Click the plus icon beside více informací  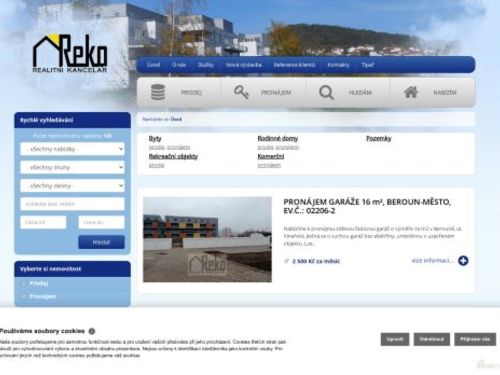(463, 261)
